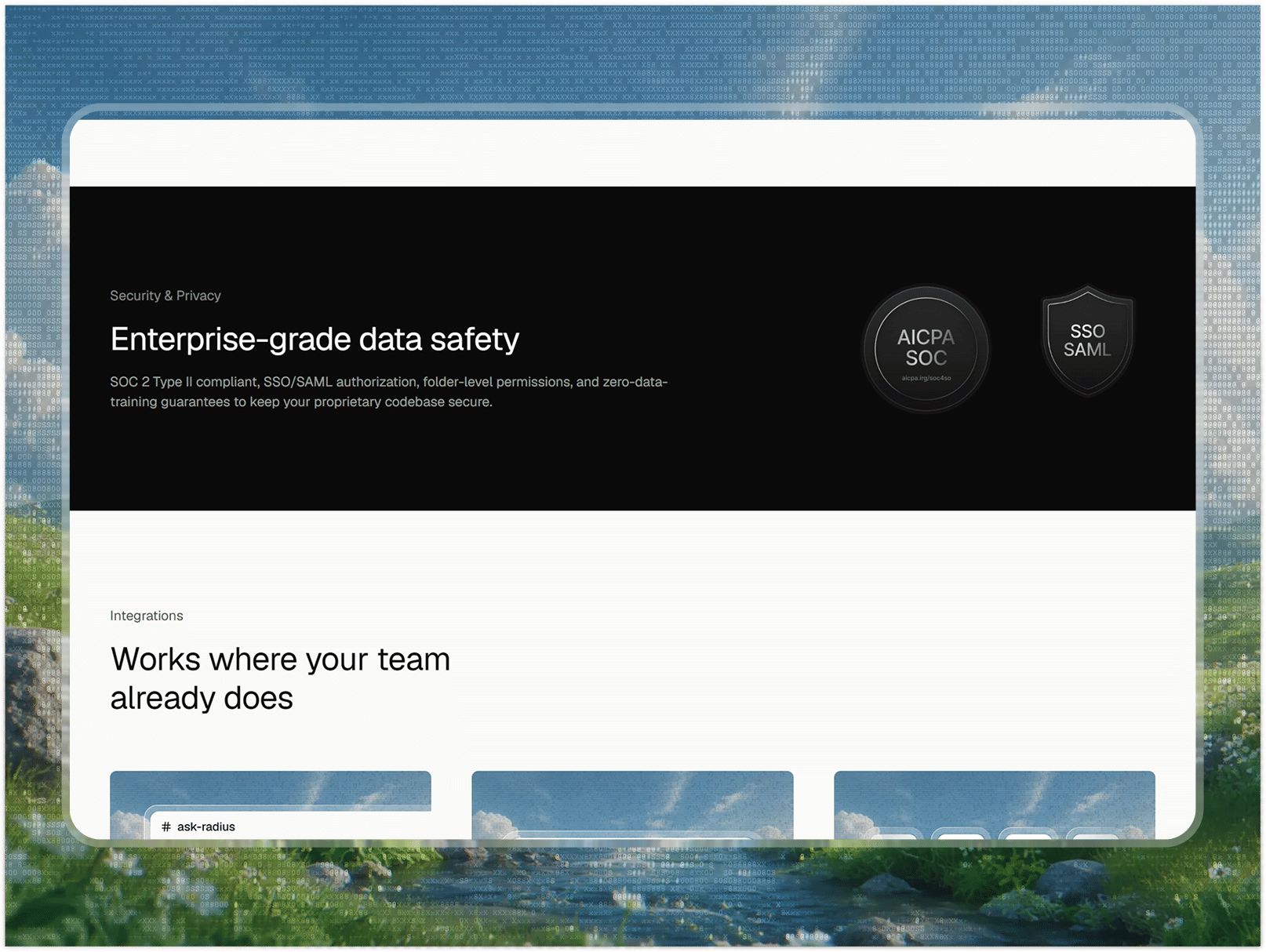
Task: Open the right integration card with tiles
Action: tap(995, 805)
